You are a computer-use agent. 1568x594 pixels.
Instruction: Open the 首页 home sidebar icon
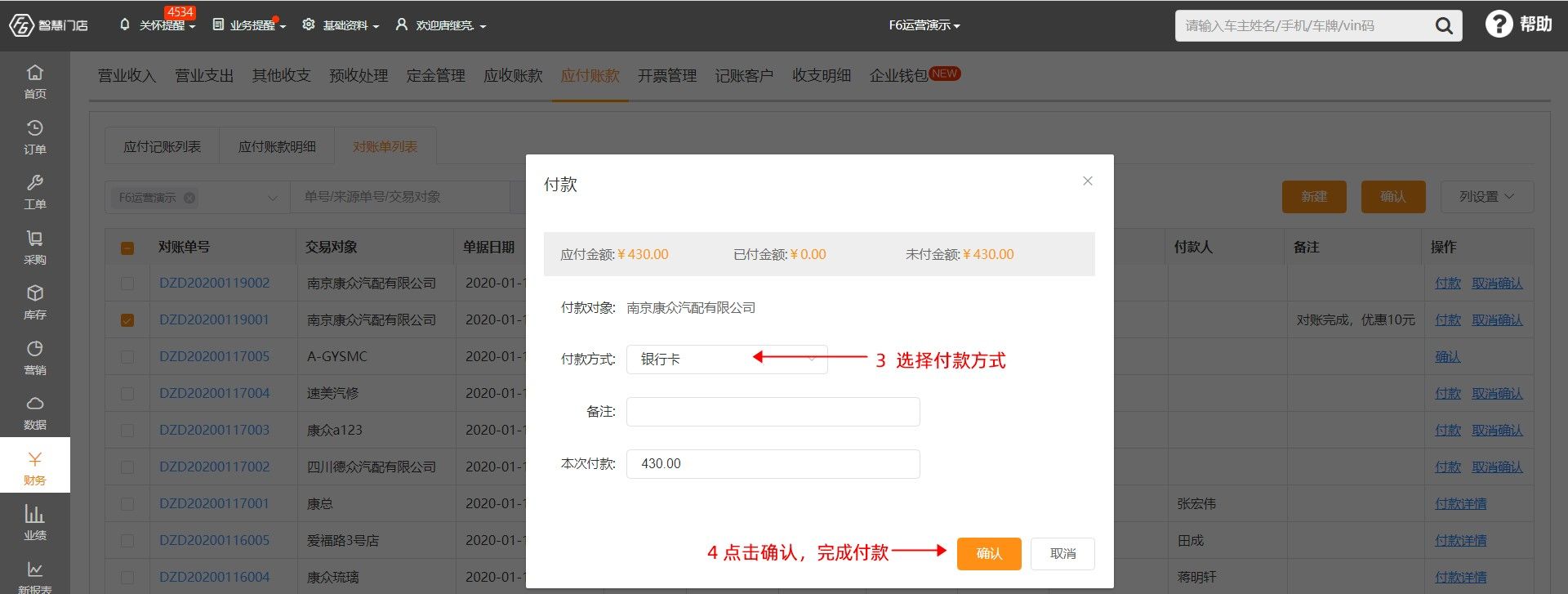(x=34, y=82)
